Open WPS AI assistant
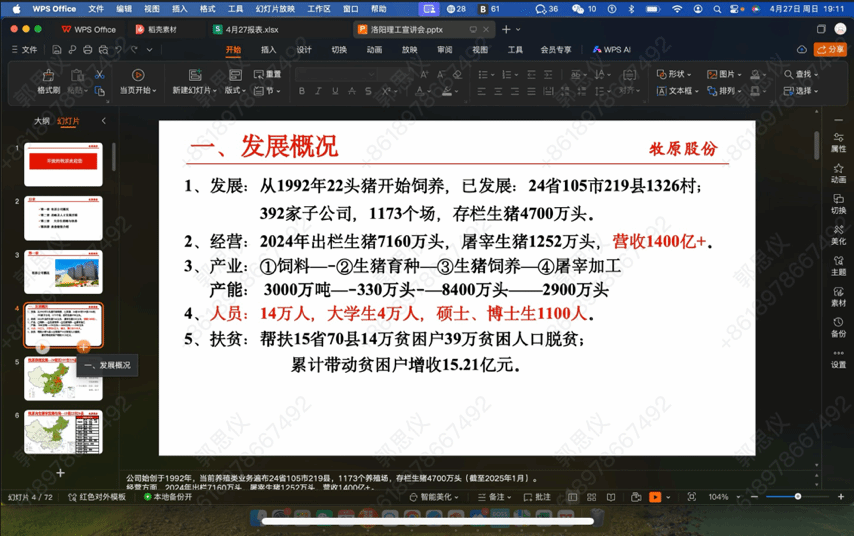This screenshot has height=536, width=854. 612,50
